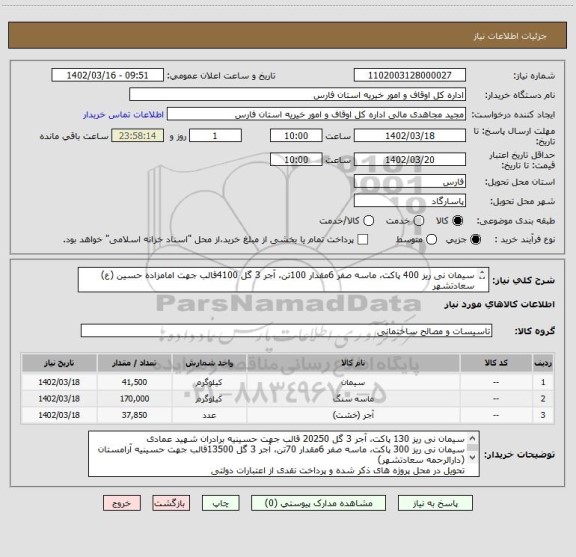Screen dimensions: 576x557
Task: Select the کالا radio button
Action: 457,220
